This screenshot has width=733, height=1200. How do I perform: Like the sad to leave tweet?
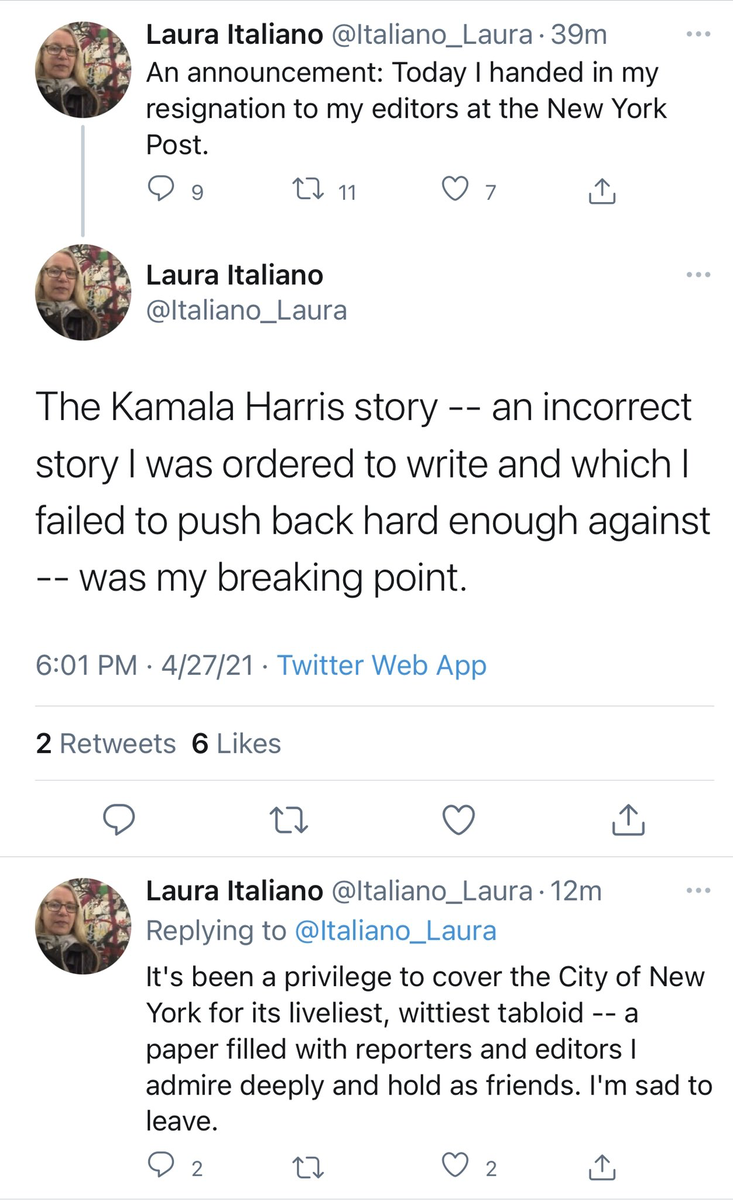click(x=456, y=1164)
